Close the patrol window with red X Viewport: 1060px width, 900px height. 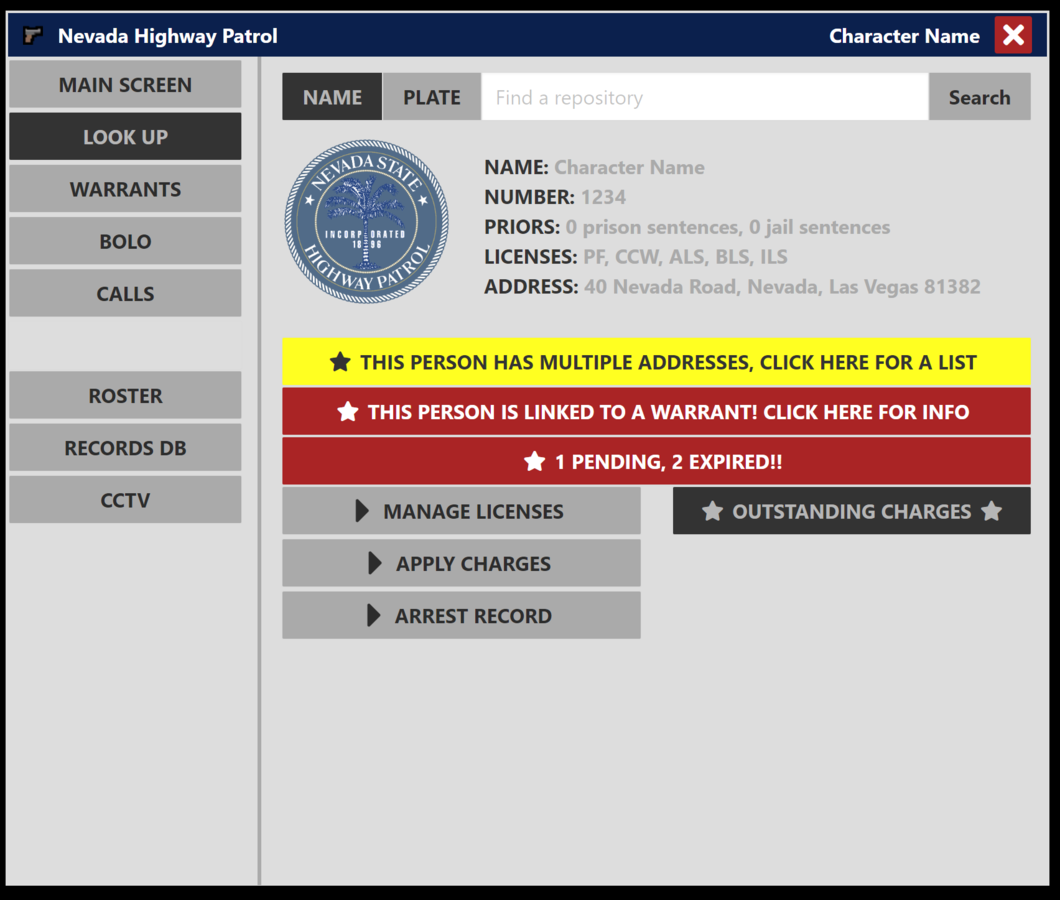click(1013, 36)
